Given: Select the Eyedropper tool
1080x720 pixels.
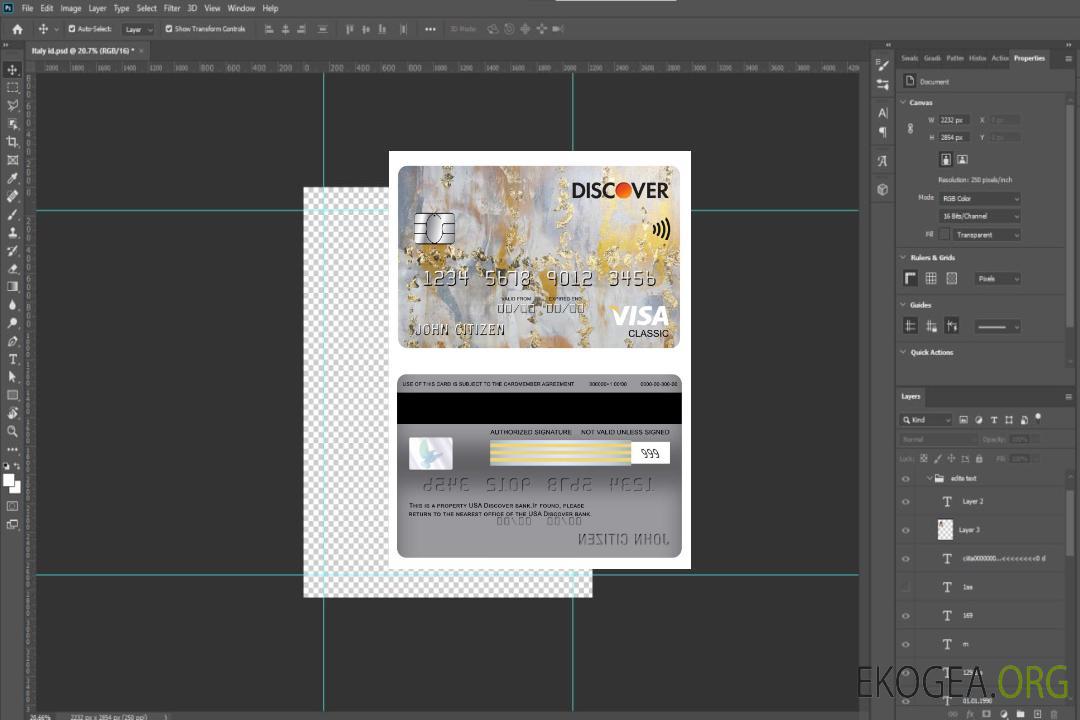Looking at the screenshot, I should click(12, 178).
